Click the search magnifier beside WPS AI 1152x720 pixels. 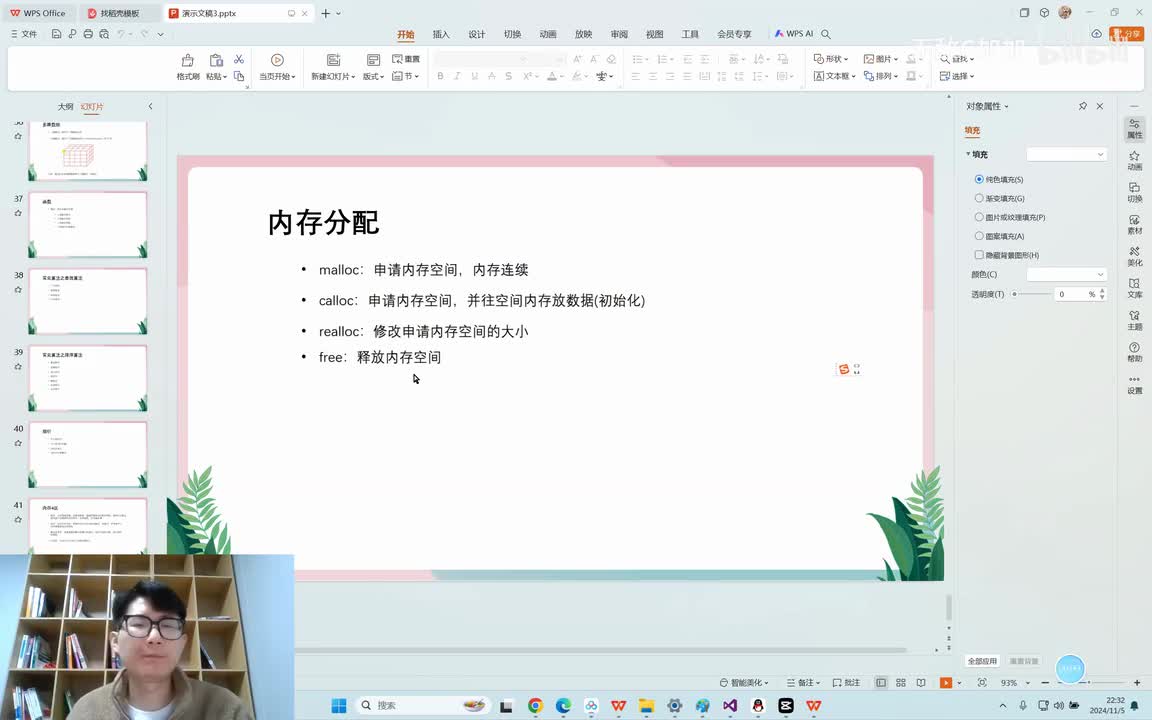coord(826,34)
